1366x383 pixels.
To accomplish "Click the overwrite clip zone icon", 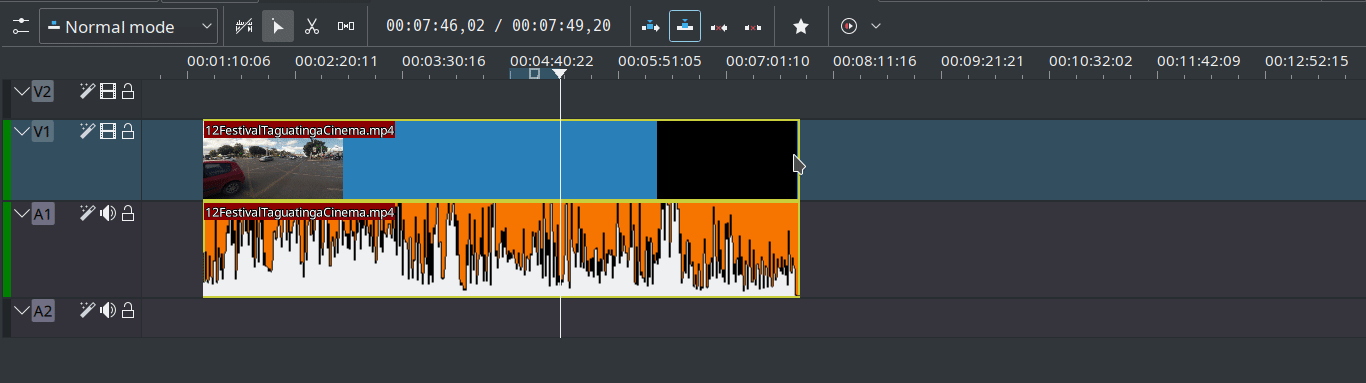I will pyautogui.click(x=685, y=27).
